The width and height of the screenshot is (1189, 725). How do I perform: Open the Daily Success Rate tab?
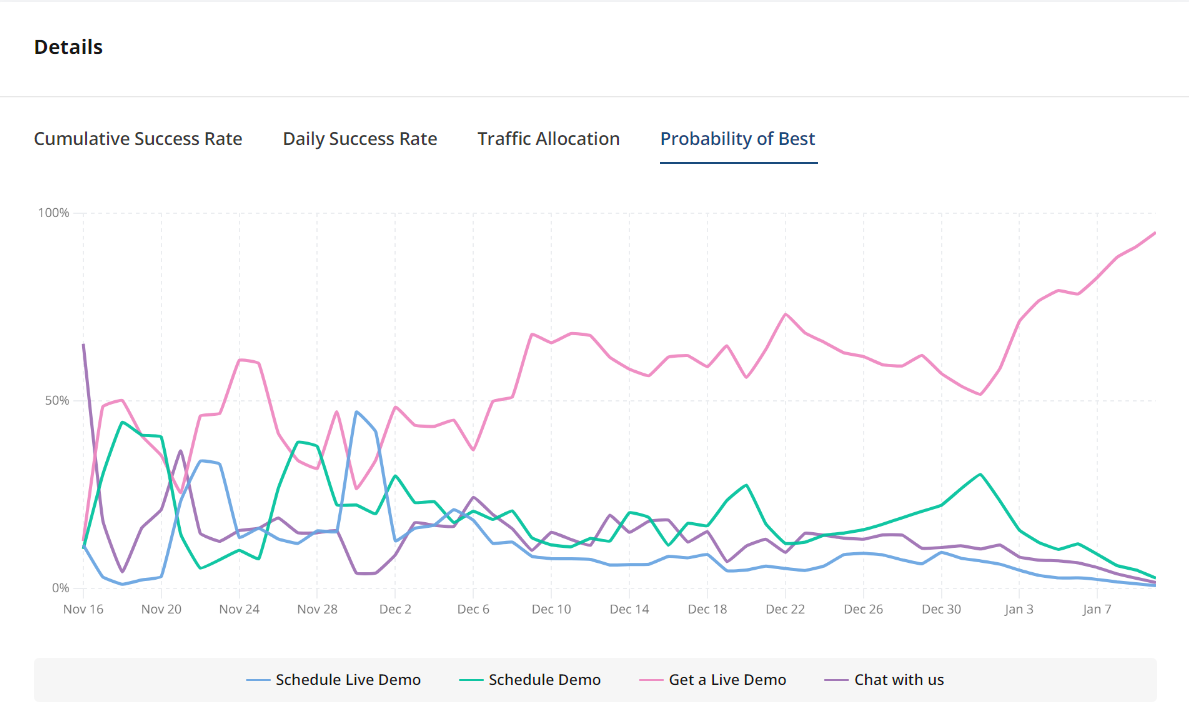(x=359, y=138)
